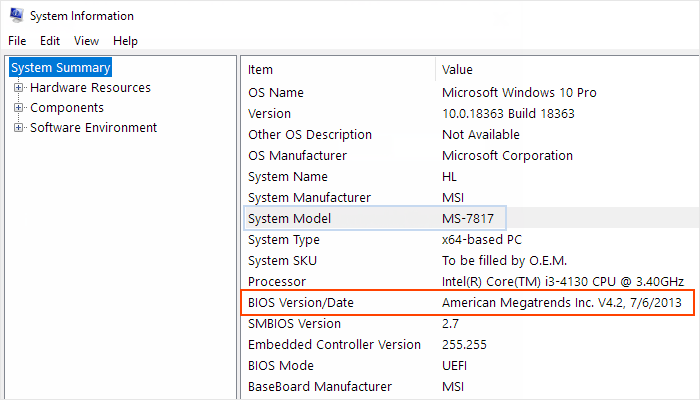Select the Version row label
700x400 pixels.
269,113
